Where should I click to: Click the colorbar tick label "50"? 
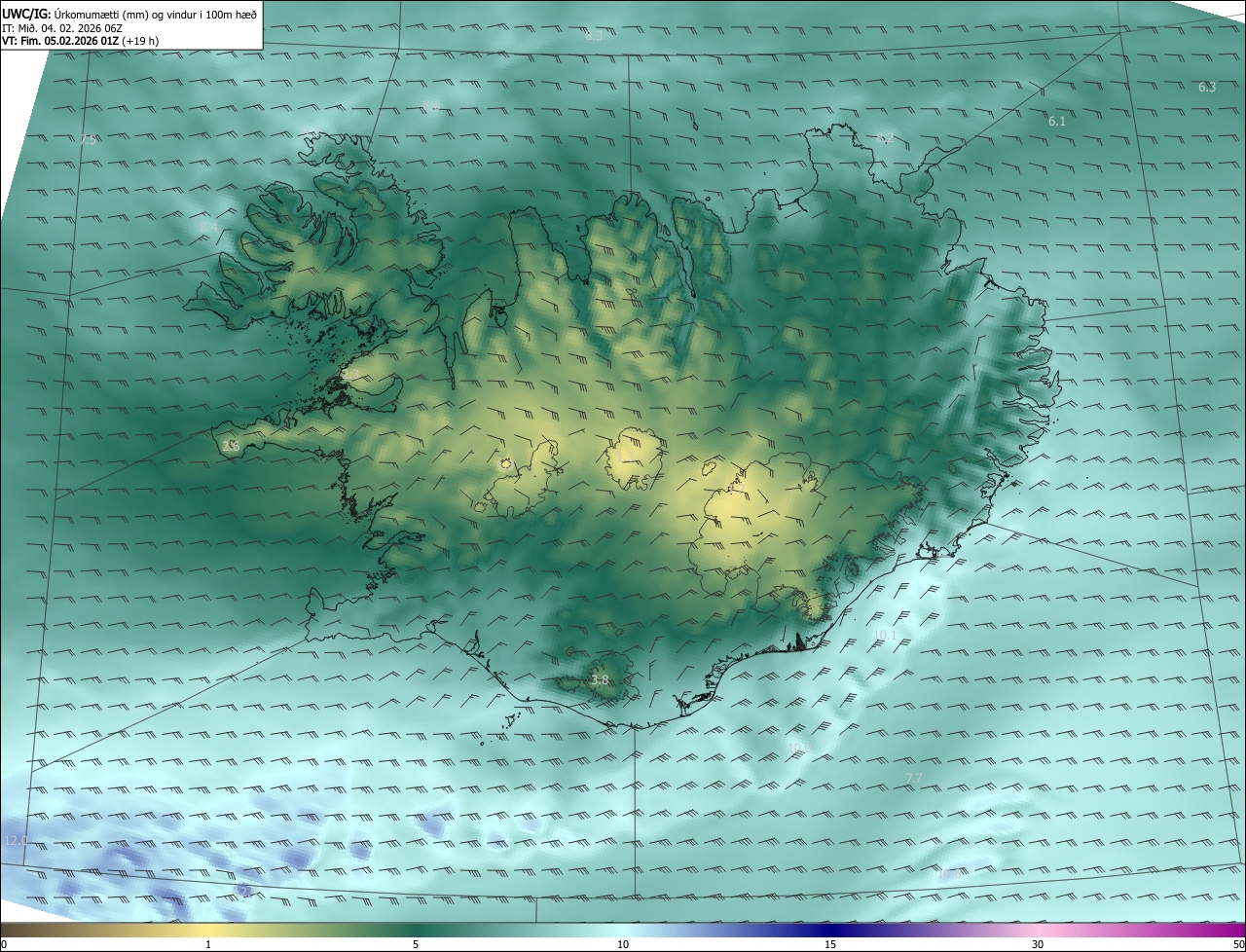pos(1238,945)
